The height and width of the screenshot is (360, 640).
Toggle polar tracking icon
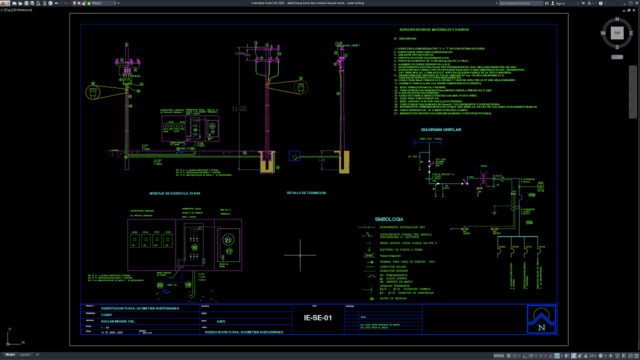tap(531, 356)
